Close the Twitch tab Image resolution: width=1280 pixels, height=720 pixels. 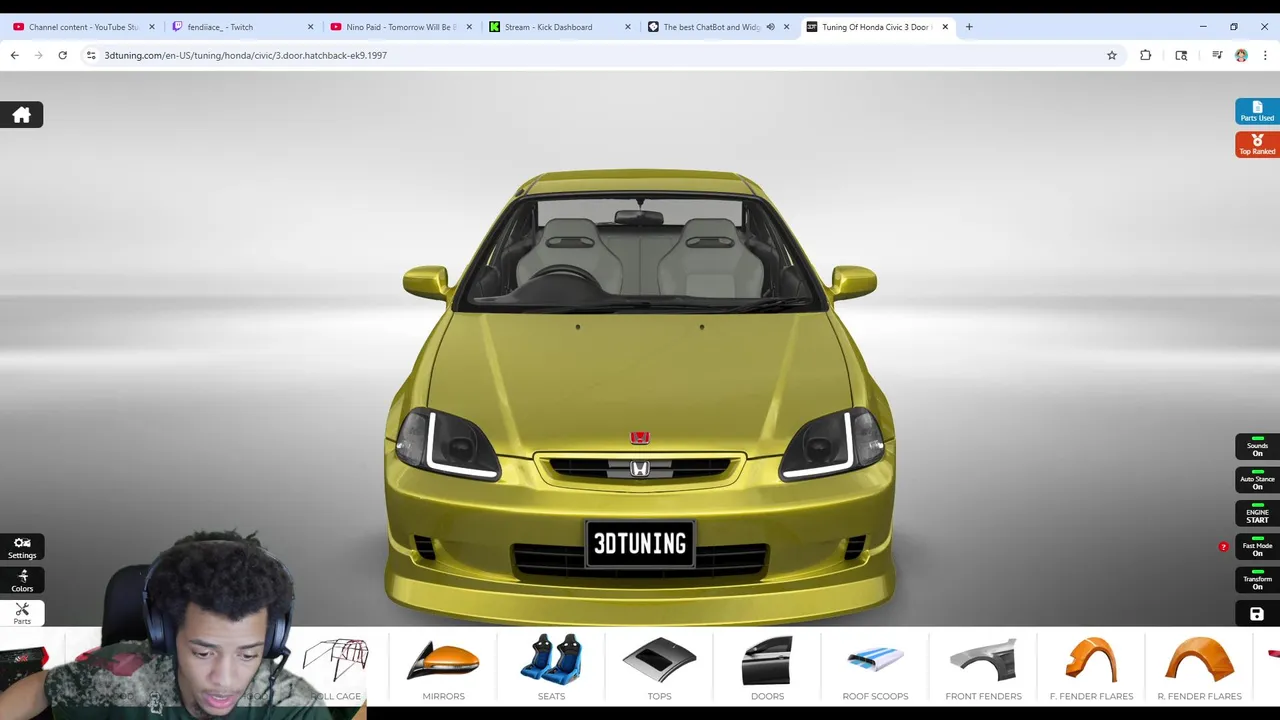click(310, 27)
